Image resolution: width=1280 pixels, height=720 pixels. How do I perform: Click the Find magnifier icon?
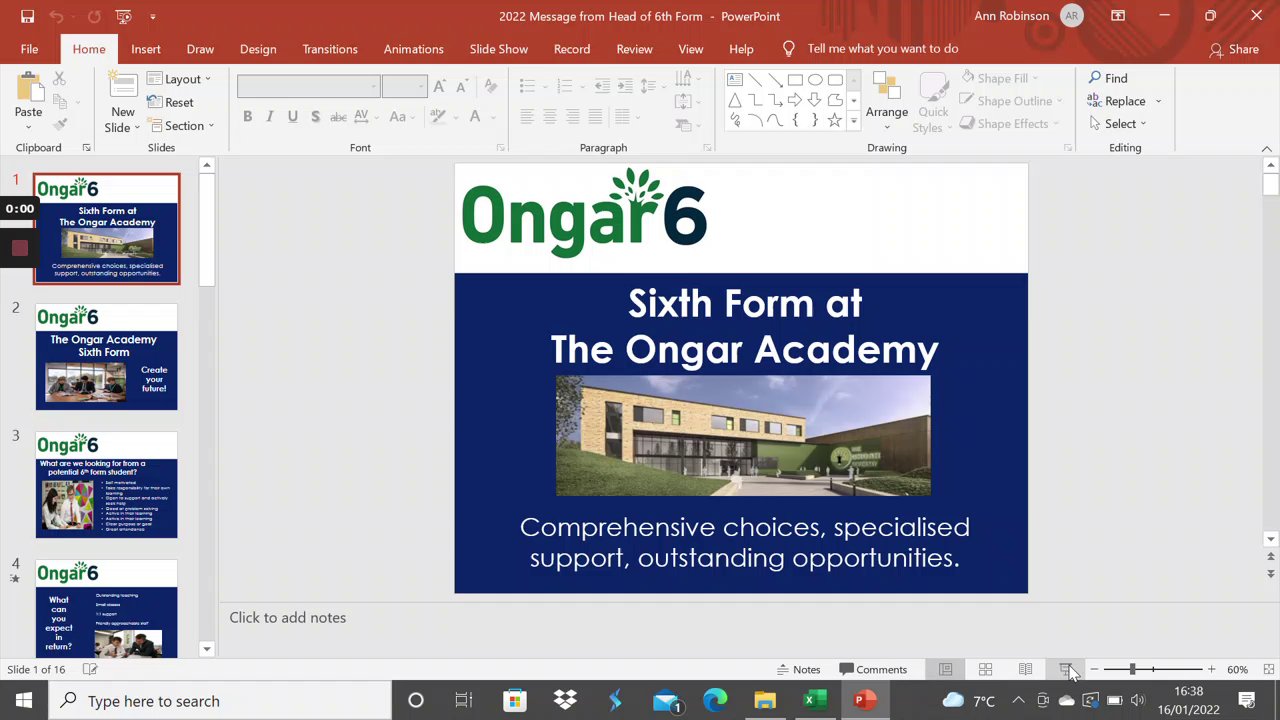click(1095, 78)
